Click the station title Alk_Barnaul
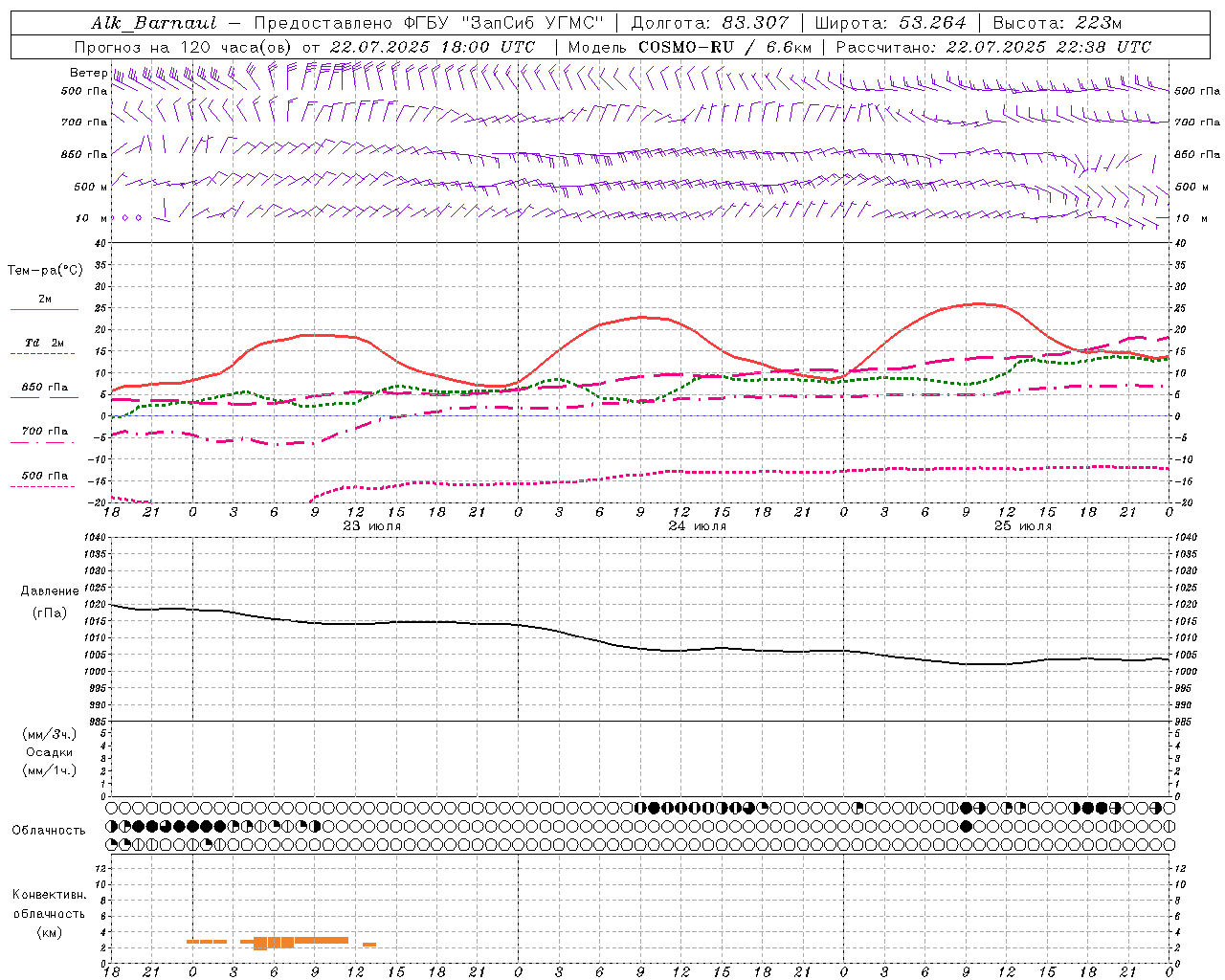The image size is (1225, 980). coord(155,23)
